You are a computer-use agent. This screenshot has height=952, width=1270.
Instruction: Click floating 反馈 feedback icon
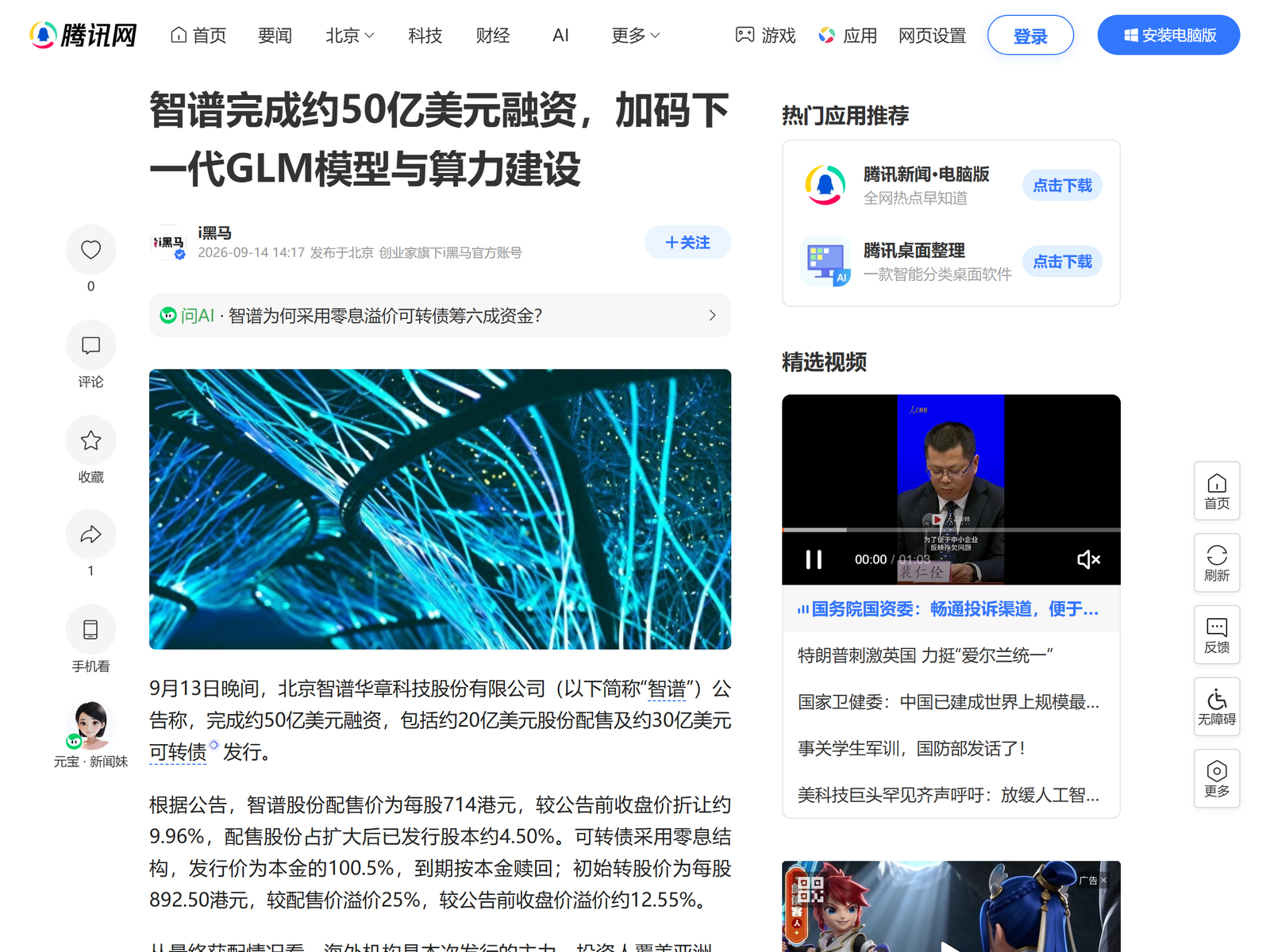(x=1217, y=635)
